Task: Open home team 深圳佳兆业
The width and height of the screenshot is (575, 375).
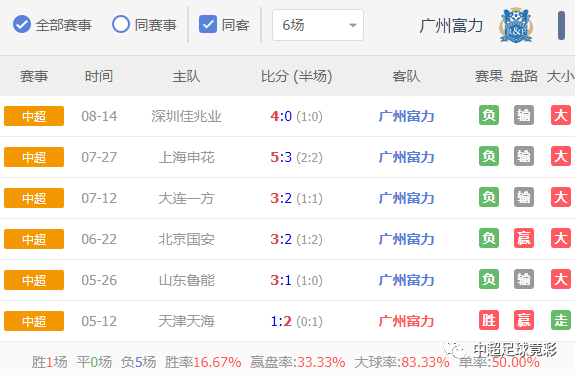Action: click(x=186, y=116)
